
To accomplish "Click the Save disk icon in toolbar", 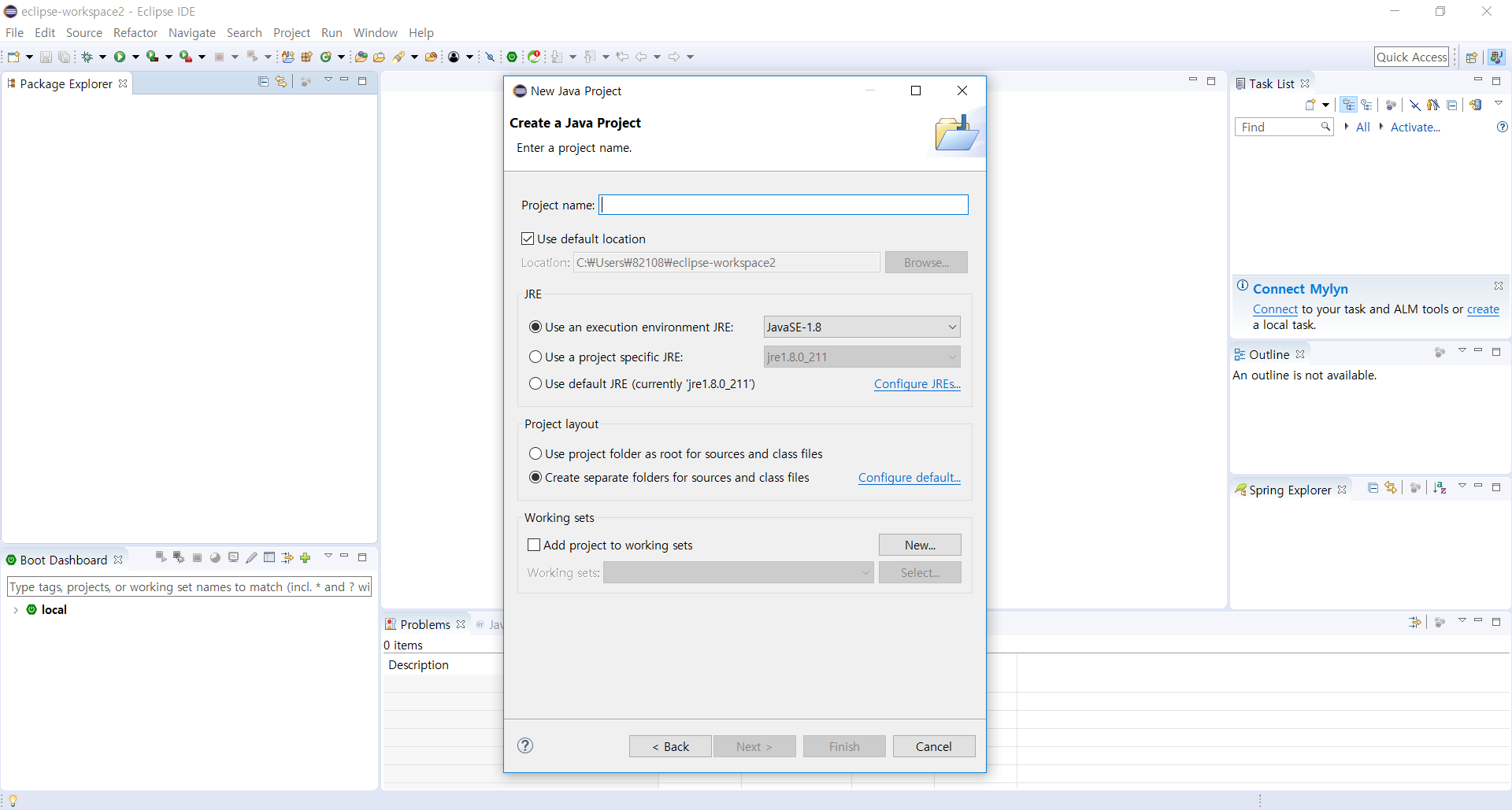I will pos(46,57).
